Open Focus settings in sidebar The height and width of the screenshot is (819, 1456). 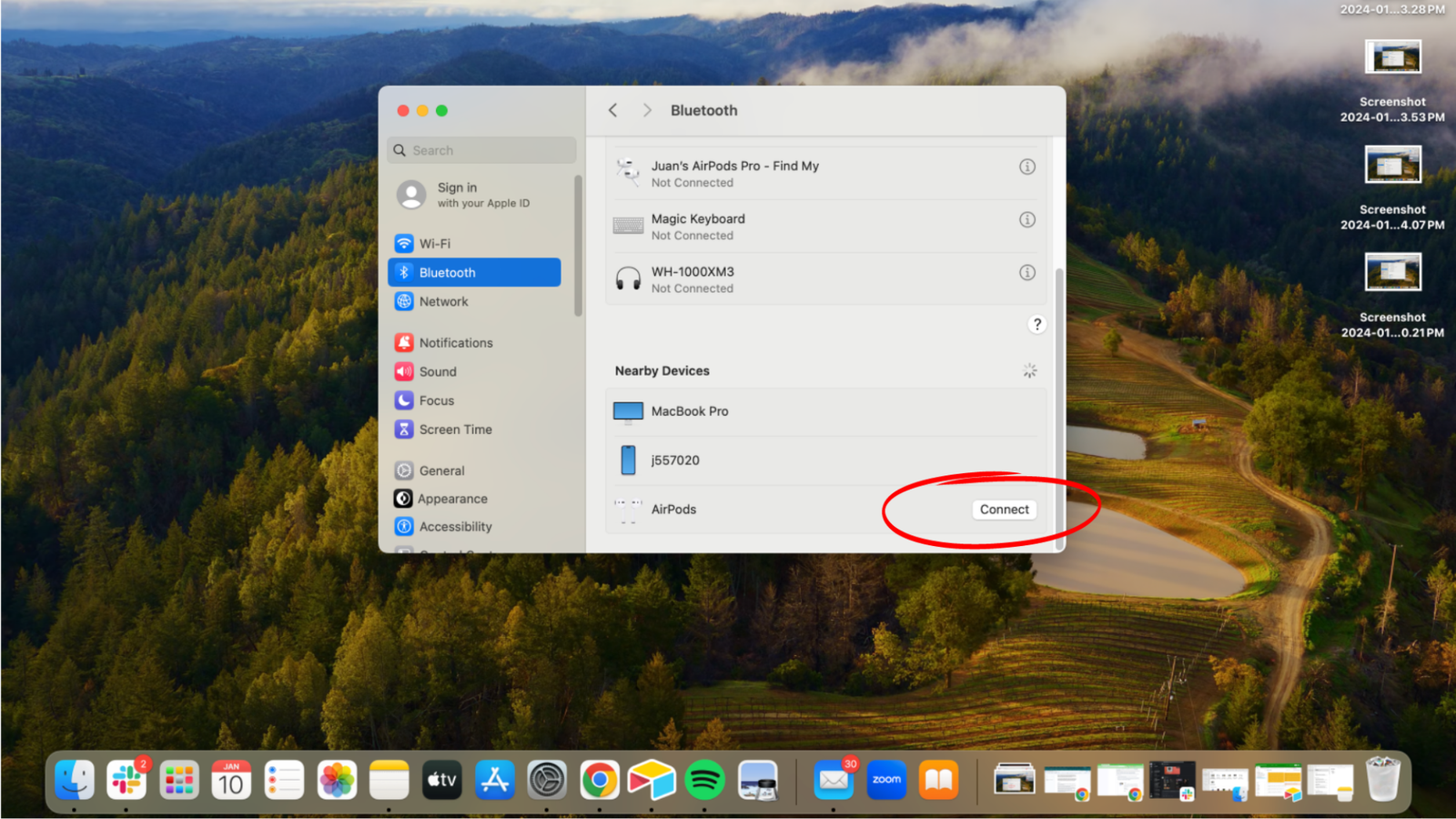(474, 400)
